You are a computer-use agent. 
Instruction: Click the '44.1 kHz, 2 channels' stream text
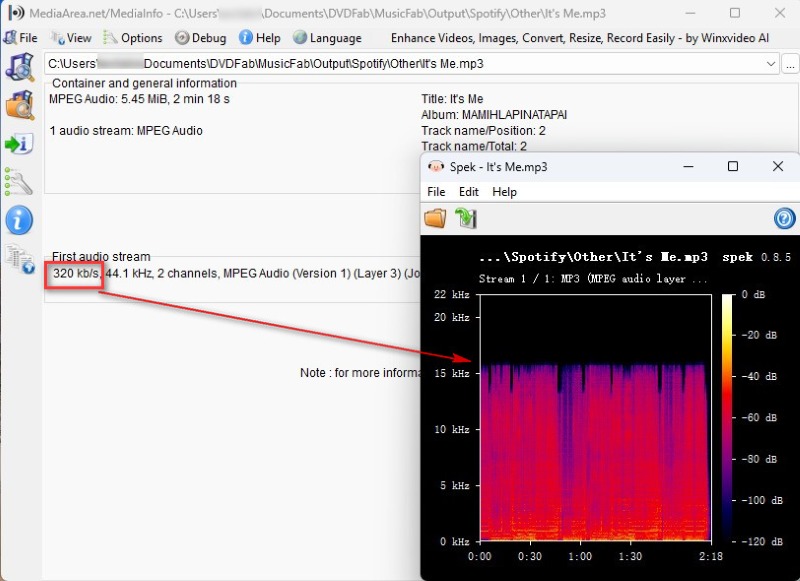[x=162, y=273]
